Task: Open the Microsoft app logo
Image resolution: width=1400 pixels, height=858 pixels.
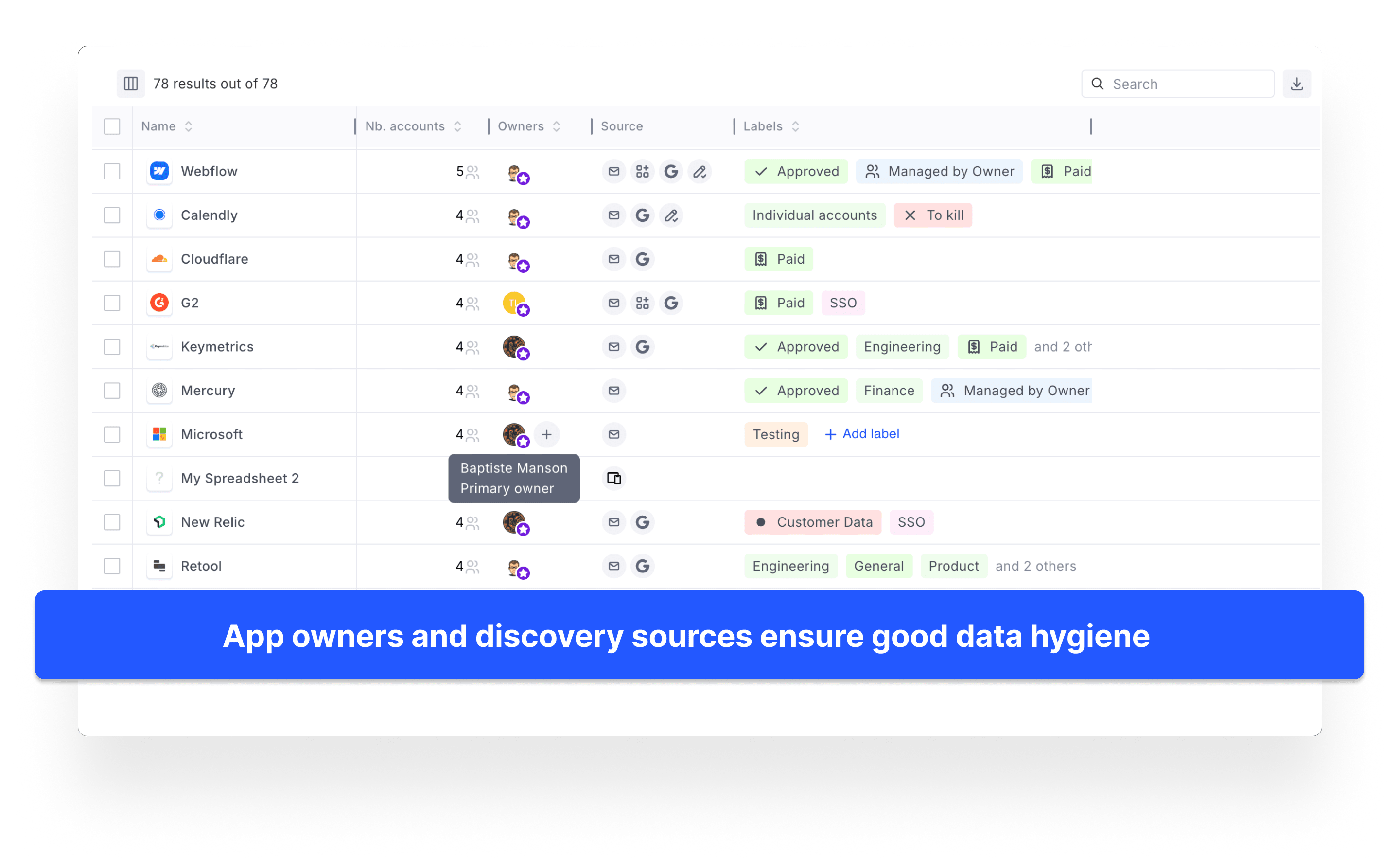Action: (159, 434)
